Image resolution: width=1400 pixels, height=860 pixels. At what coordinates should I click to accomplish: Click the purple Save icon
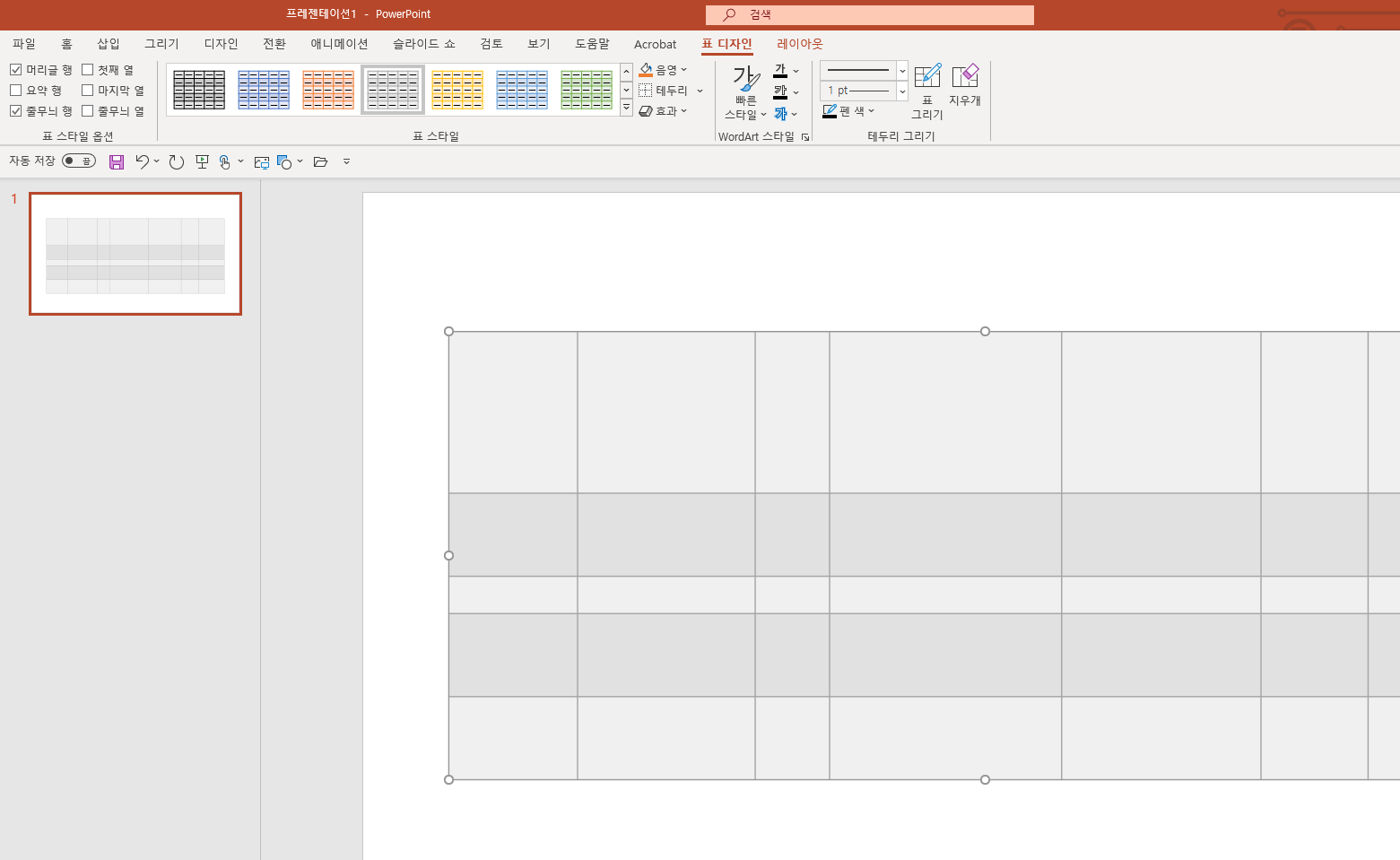coord(117,162)
